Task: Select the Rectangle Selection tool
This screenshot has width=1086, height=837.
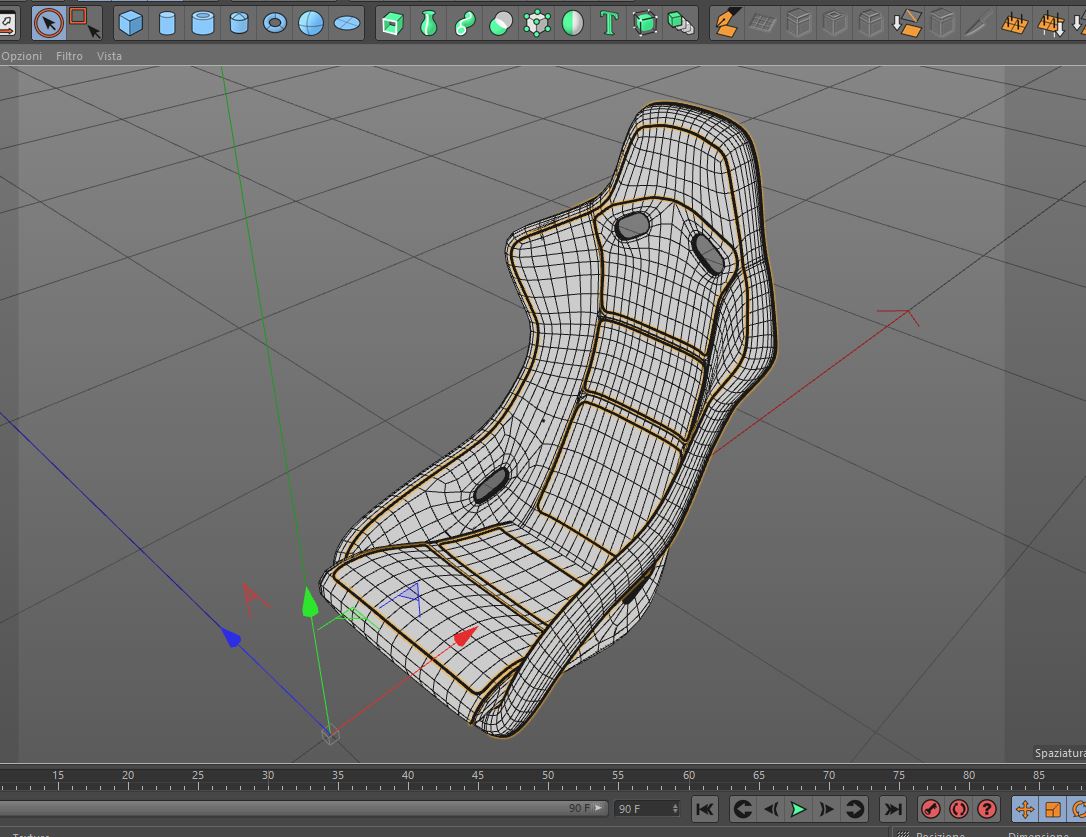Action: (x=84, y=21)
